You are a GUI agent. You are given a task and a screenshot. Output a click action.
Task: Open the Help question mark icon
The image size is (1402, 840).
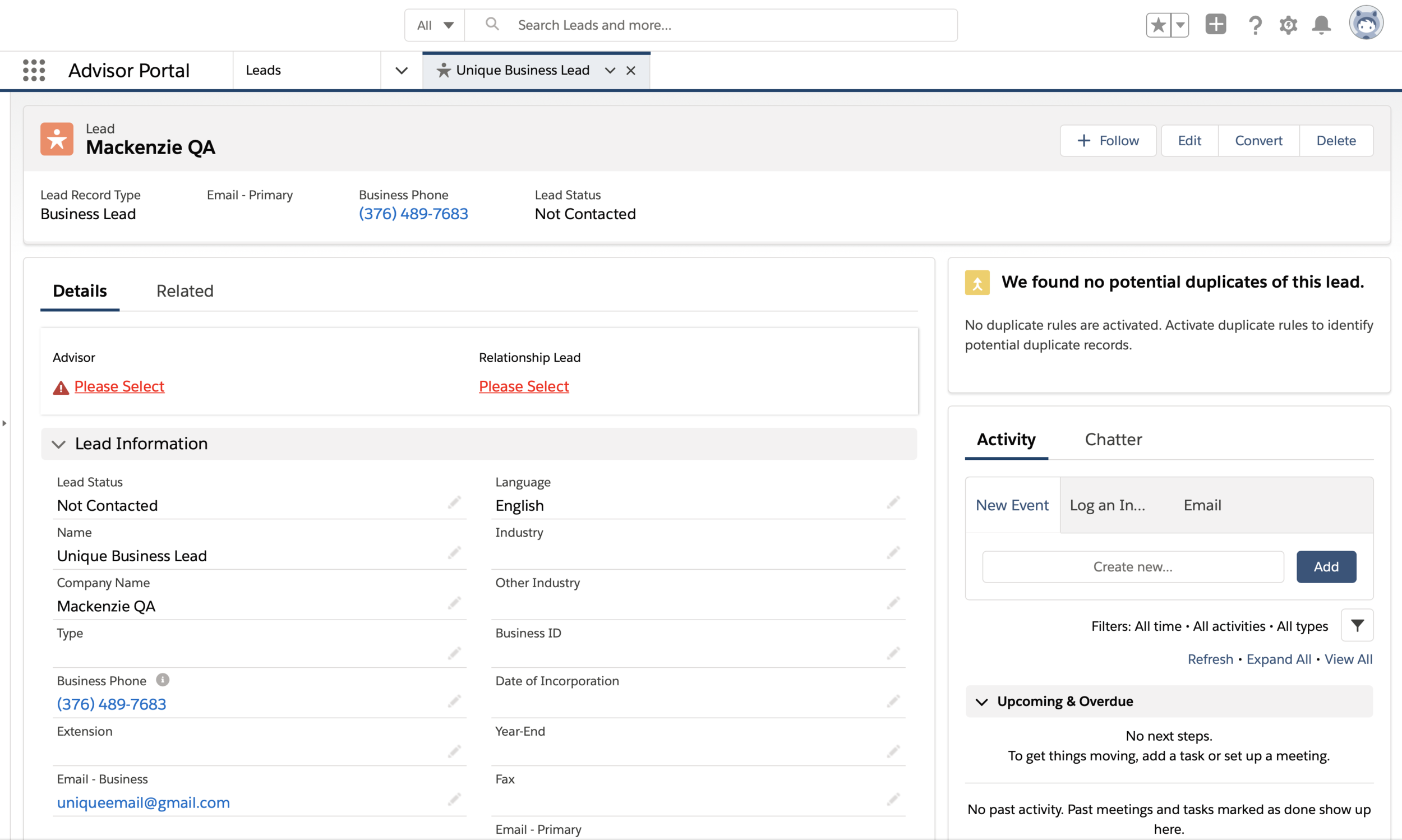click(x=1255, y=25)
